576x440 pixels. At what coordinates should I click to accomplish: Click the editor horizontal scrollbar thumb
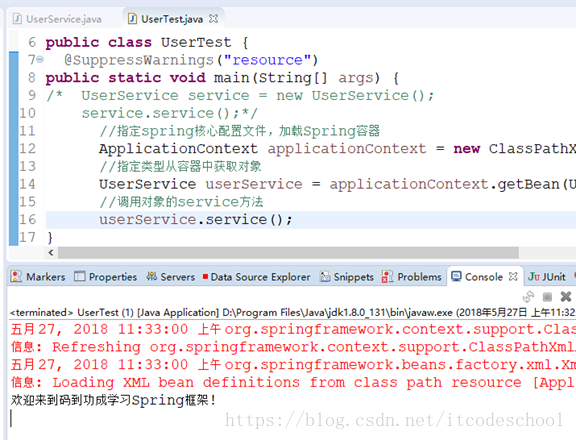pos(288,253)
